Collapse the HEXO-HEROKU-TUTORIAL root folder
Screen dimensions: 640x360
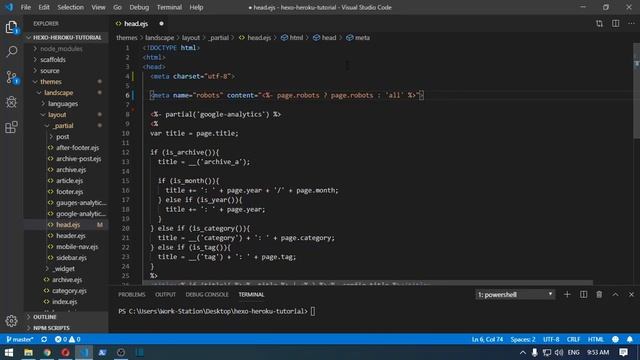(65, 38)
